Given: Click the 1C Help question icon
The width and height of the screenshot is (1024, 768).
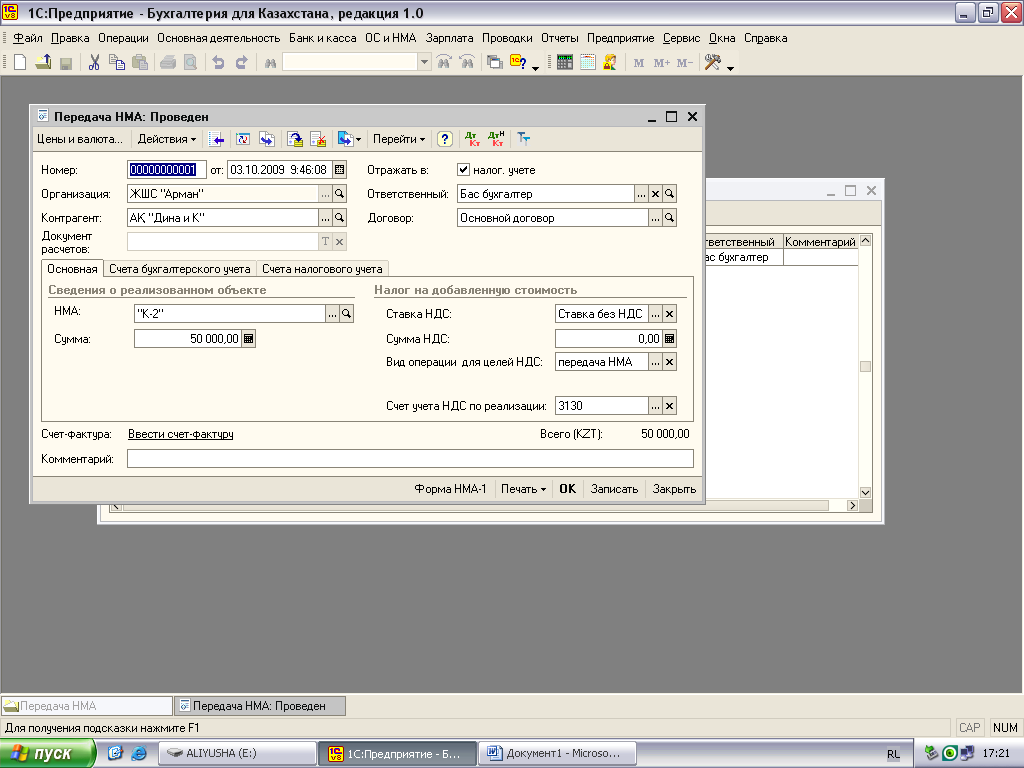Looking at the screenshot, I should tap(519, 63).
